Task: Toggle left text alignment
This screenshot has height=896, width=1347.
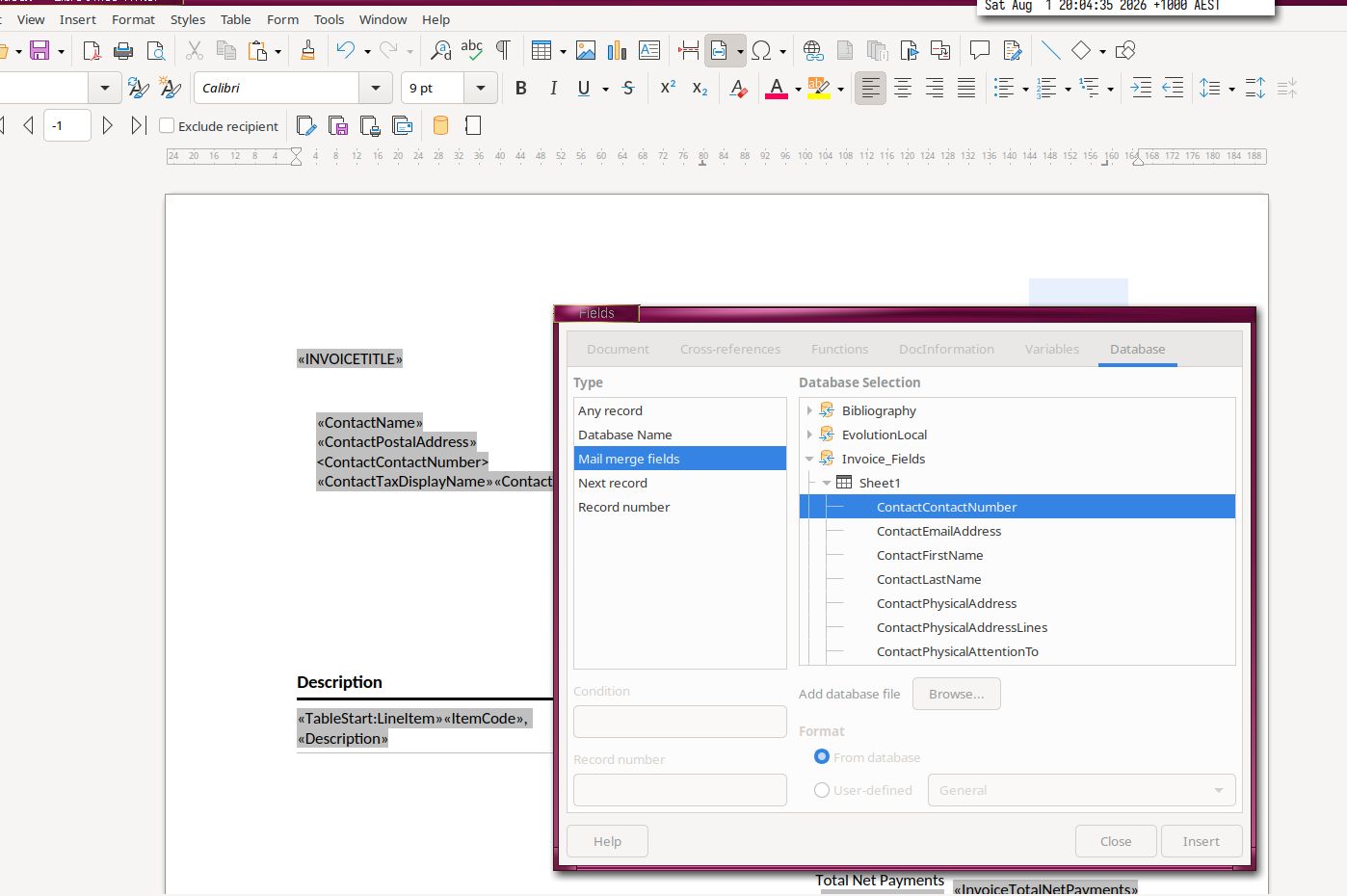Action: pyautogui.click(x=870, y=88)
